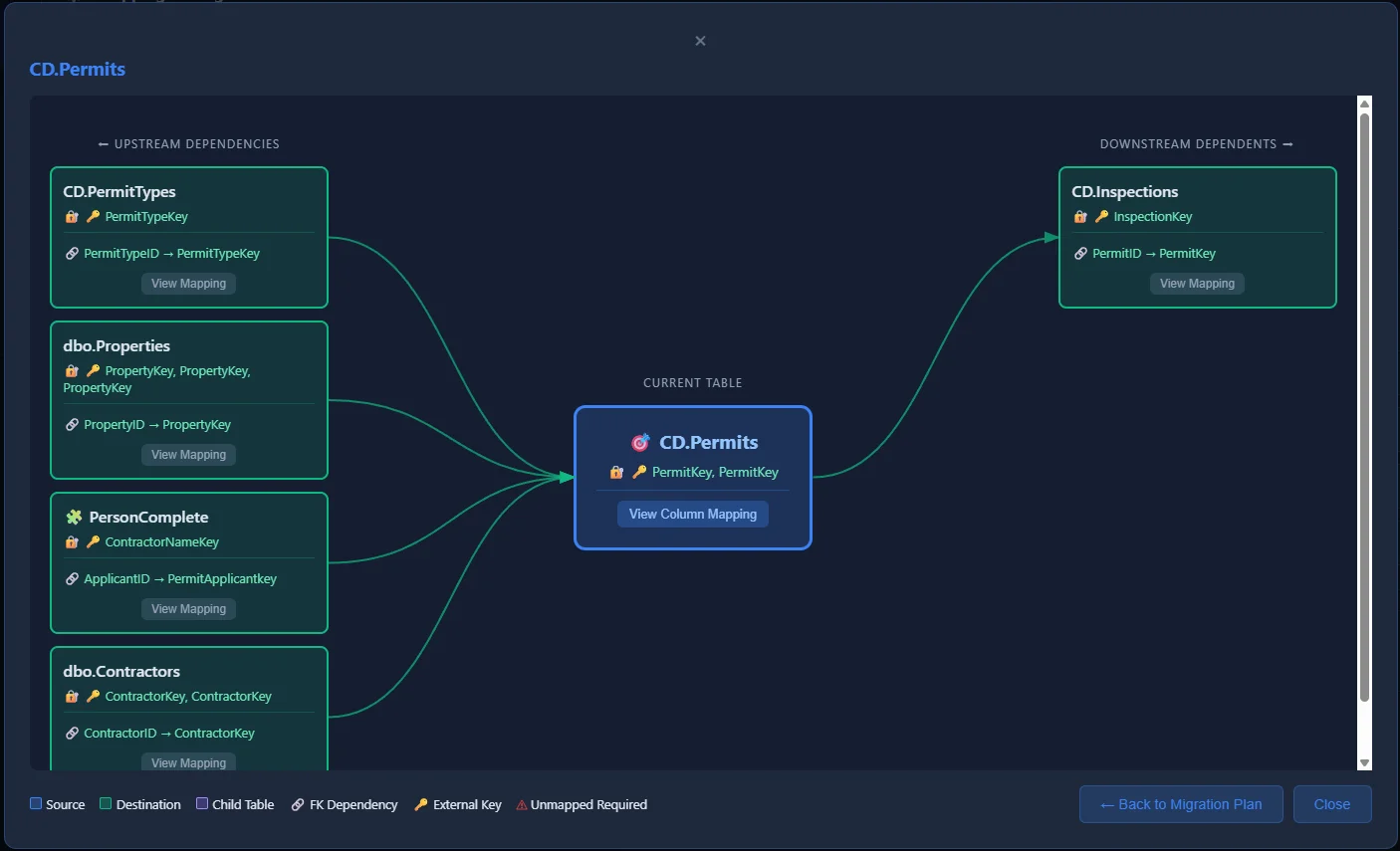Click Back to Migration Plan
This screenshot has width=1400, height=851.
click(x=1180, y=804)
